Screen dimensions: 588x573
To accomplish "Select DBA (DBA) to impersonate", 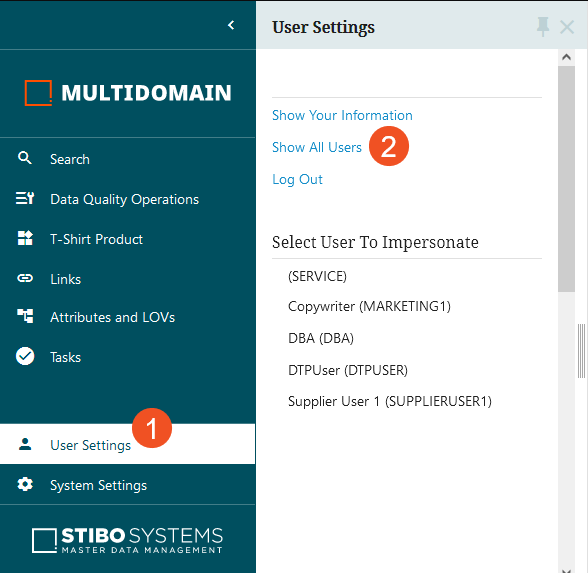I will (321, 338).
